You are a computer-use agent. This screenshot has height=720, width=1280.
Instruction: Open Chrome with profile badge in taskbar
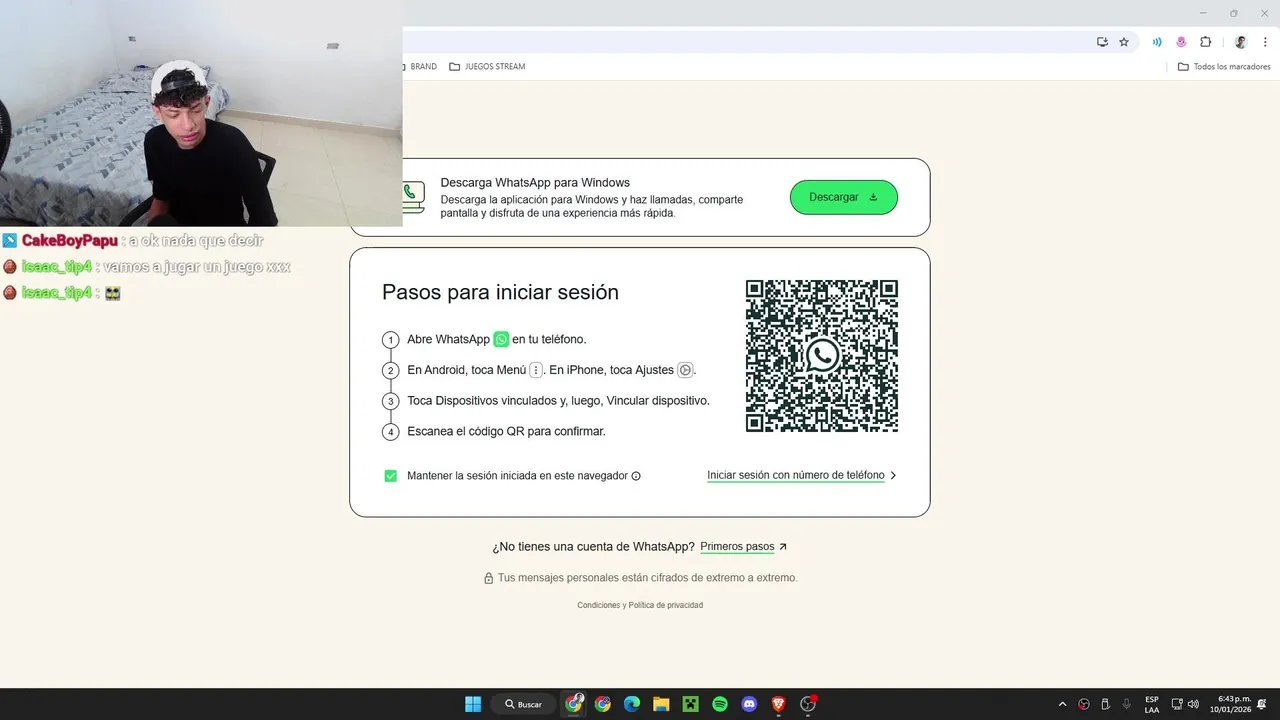point(574,704)
